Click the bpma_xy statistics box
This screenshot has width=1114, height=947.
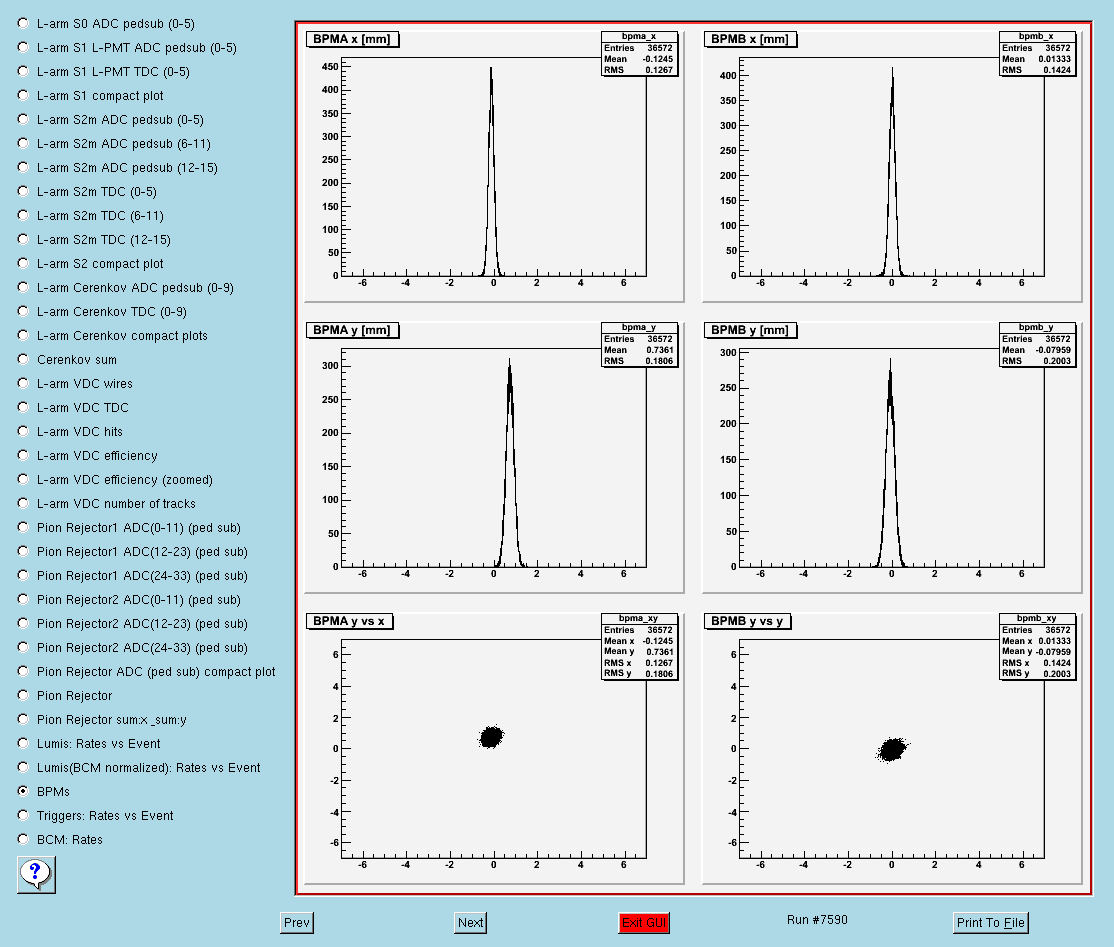(639, 646)
